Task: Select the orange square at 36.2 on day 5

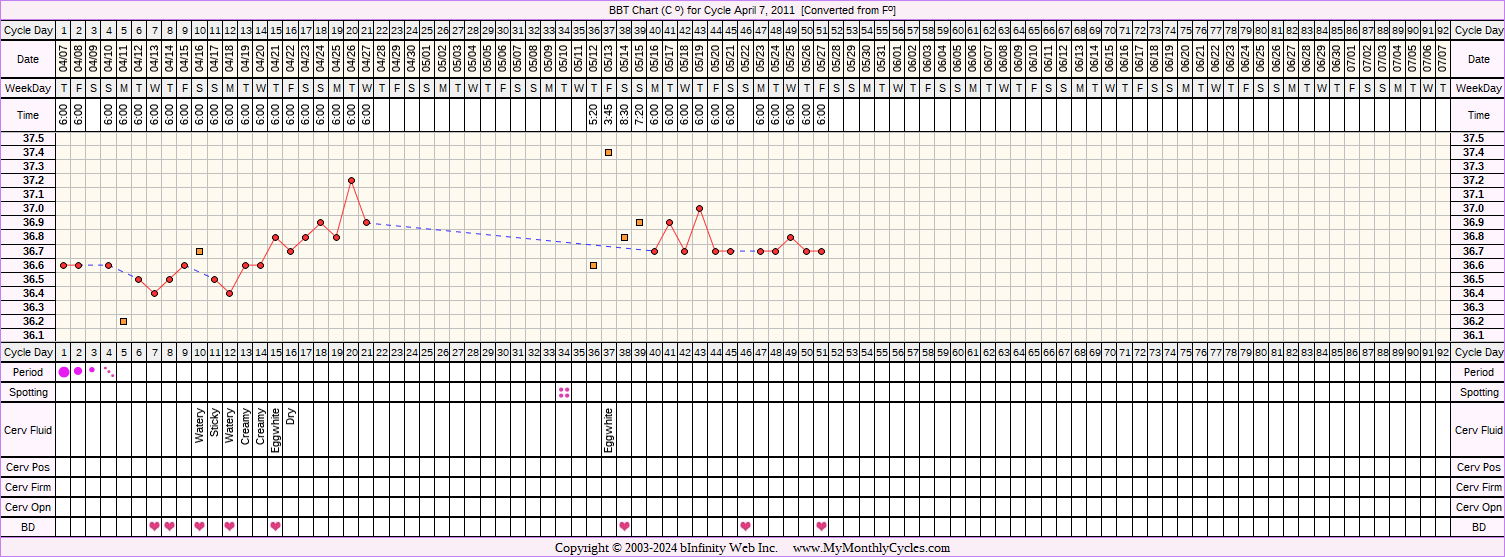Action: (124, 321)
